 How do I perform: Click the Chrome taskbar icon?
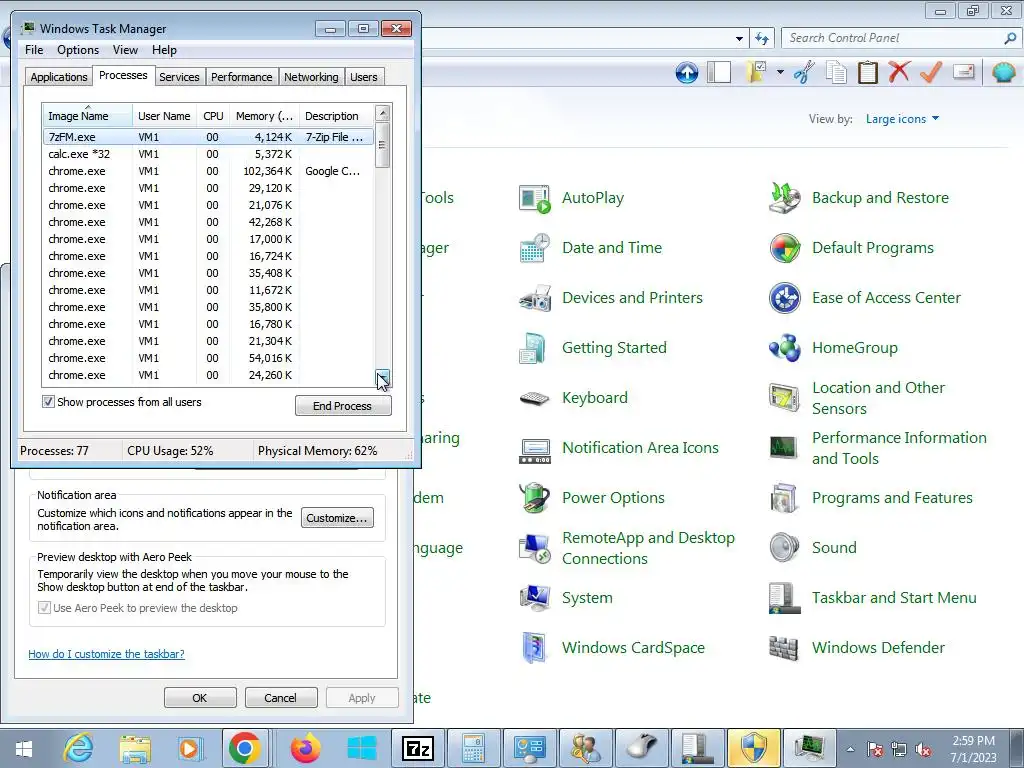tap(245, 748)
